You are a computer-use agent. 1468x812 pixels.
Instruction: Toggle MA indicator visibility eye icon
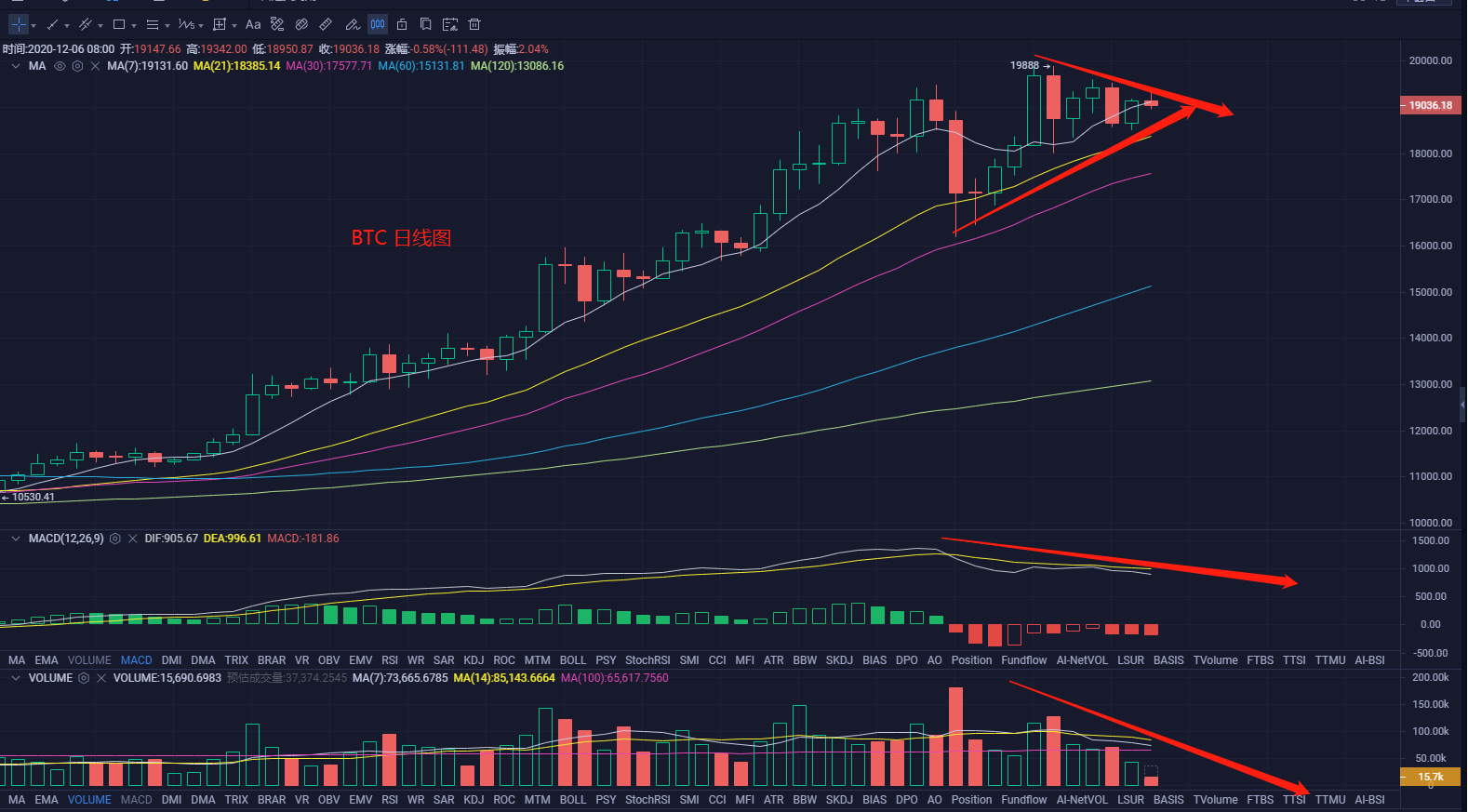(x=60, y=66)
